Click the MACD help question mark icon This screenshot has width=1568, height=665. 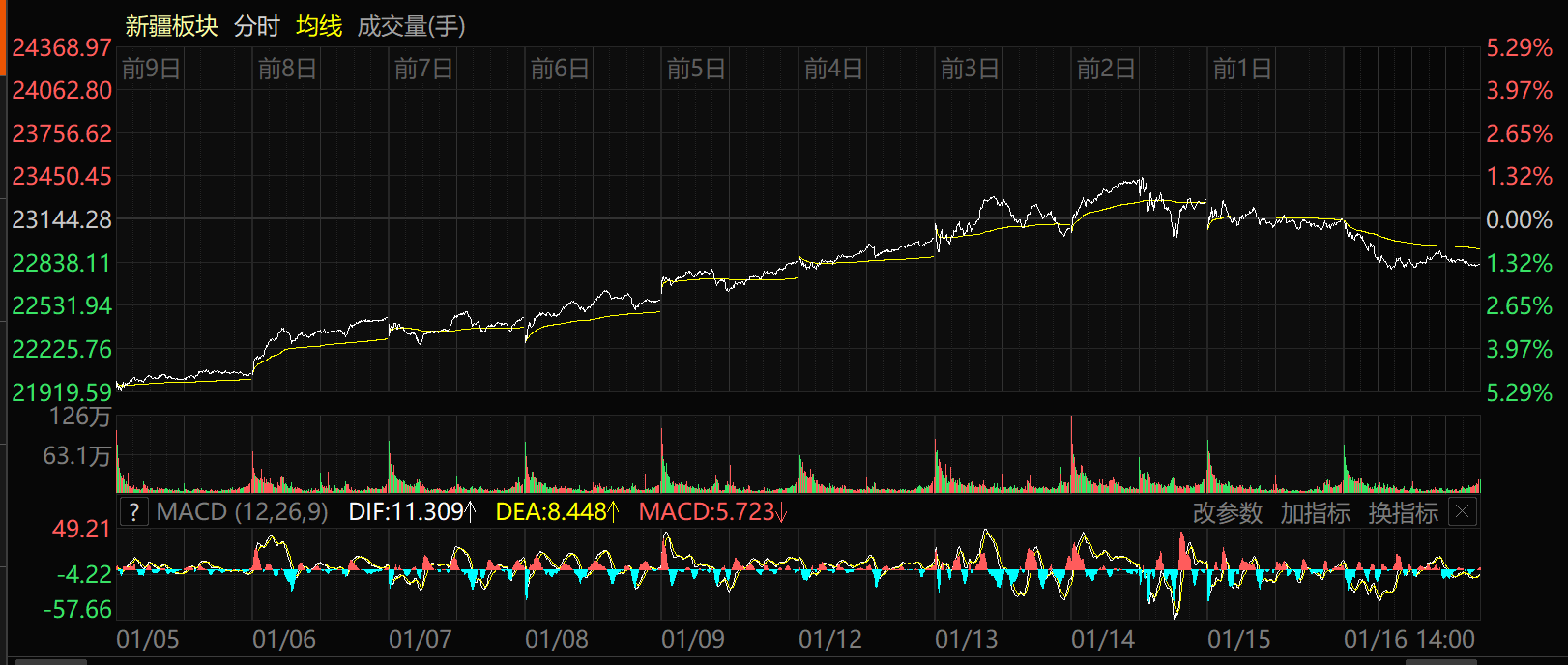[134, 512]
